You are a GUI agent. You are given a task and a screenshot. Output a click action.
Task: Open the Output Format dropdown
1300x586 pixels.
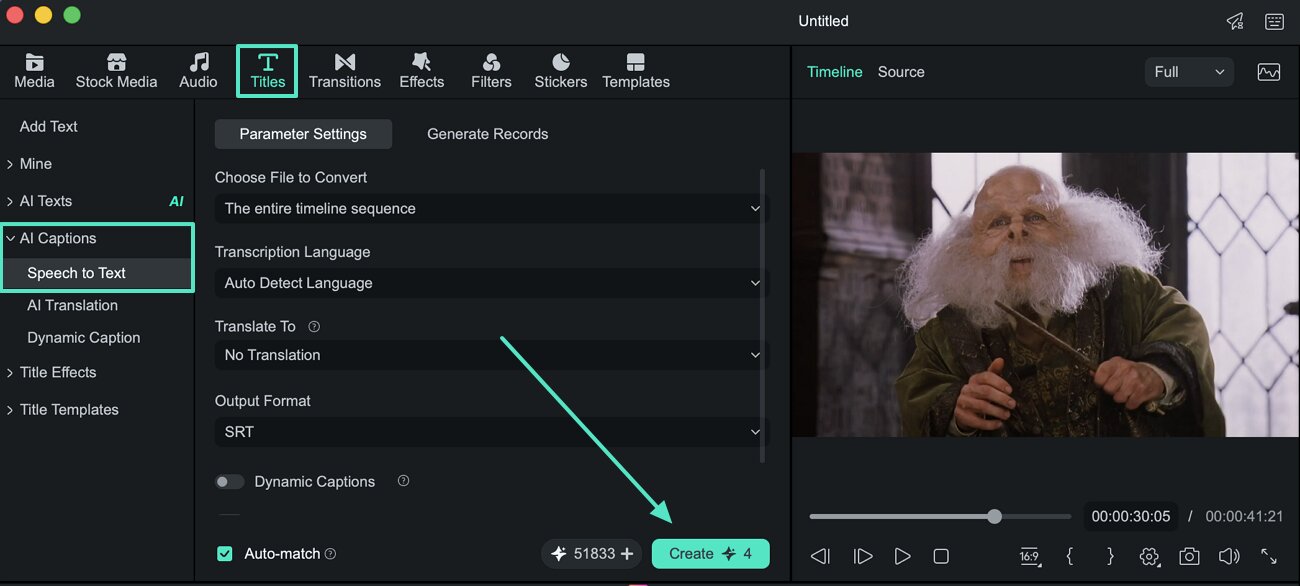[491, 432]
